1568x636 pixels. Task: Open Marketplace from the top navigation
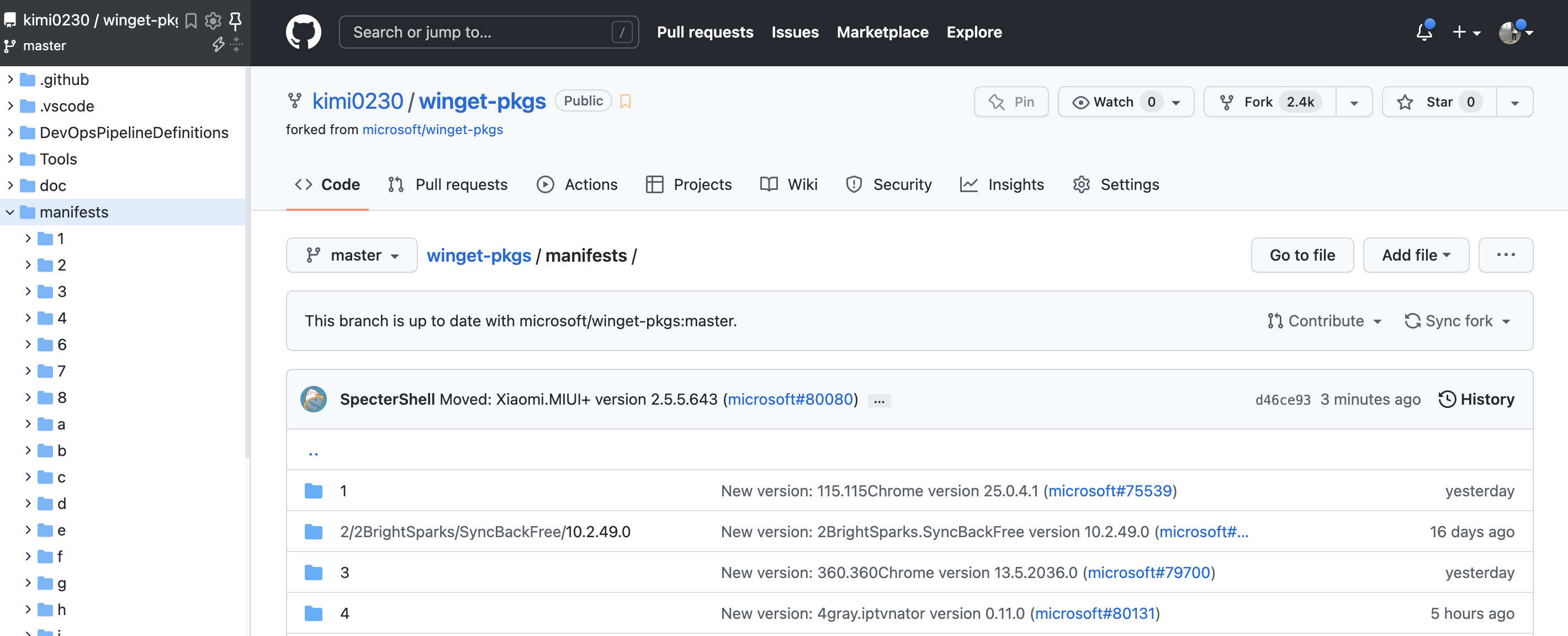(x=883, y=32)
